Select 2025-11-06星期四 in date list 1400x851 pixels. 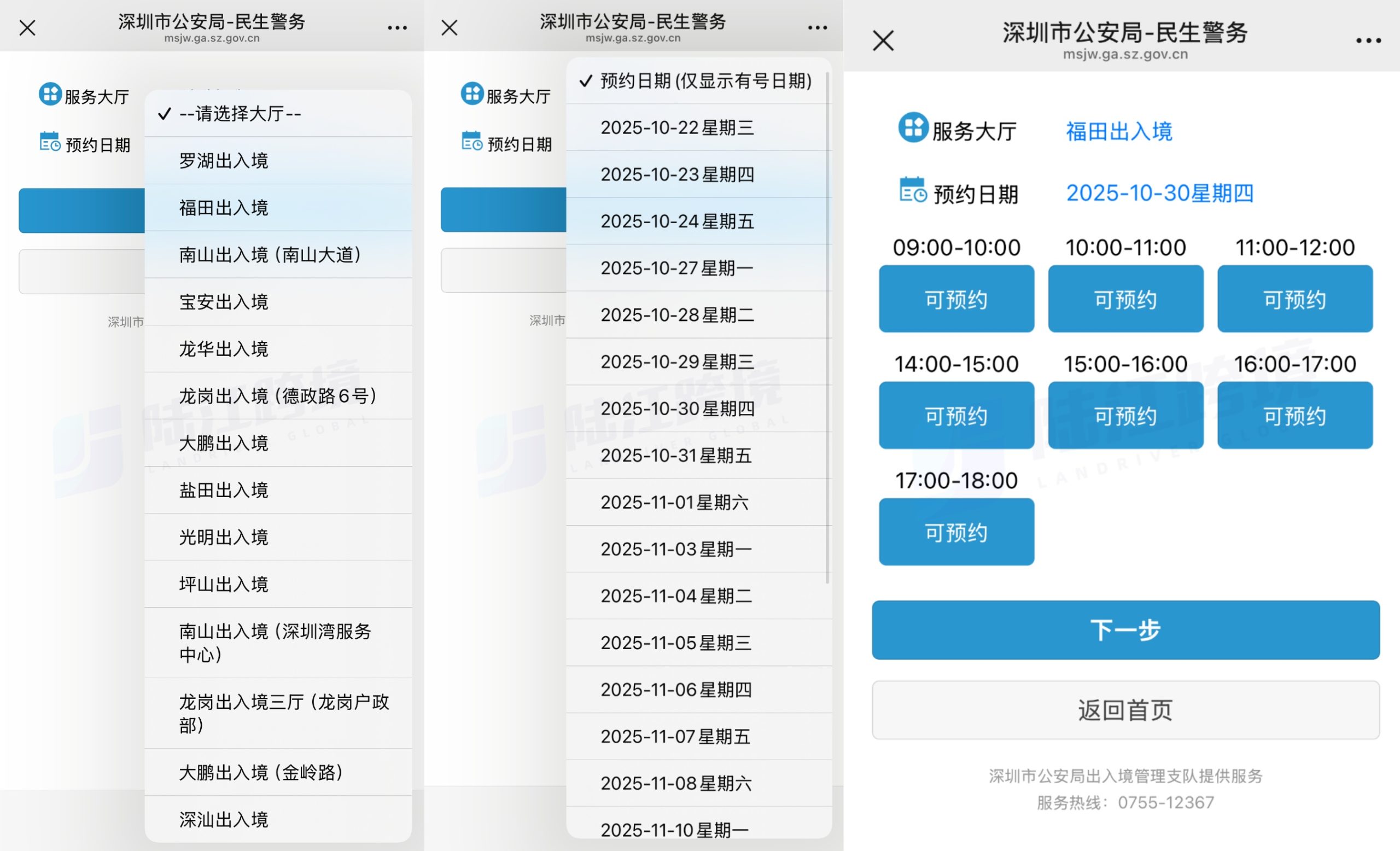click(x=676, y=690)
